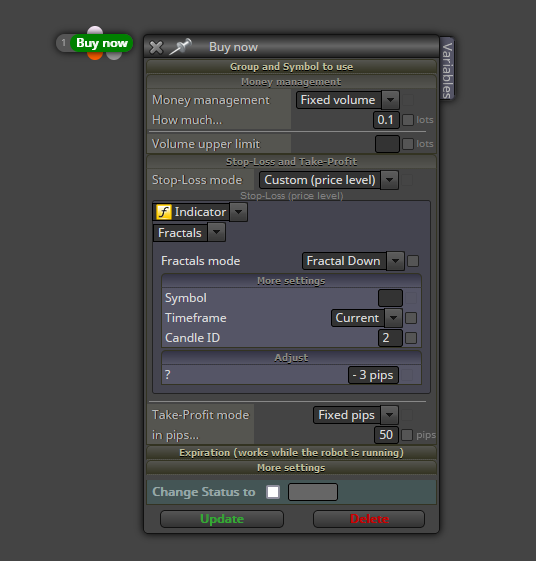Viewport: 536px width, 561px height.
Task: Click the pink input dot above Buy now block
Action: coord(95,30)
